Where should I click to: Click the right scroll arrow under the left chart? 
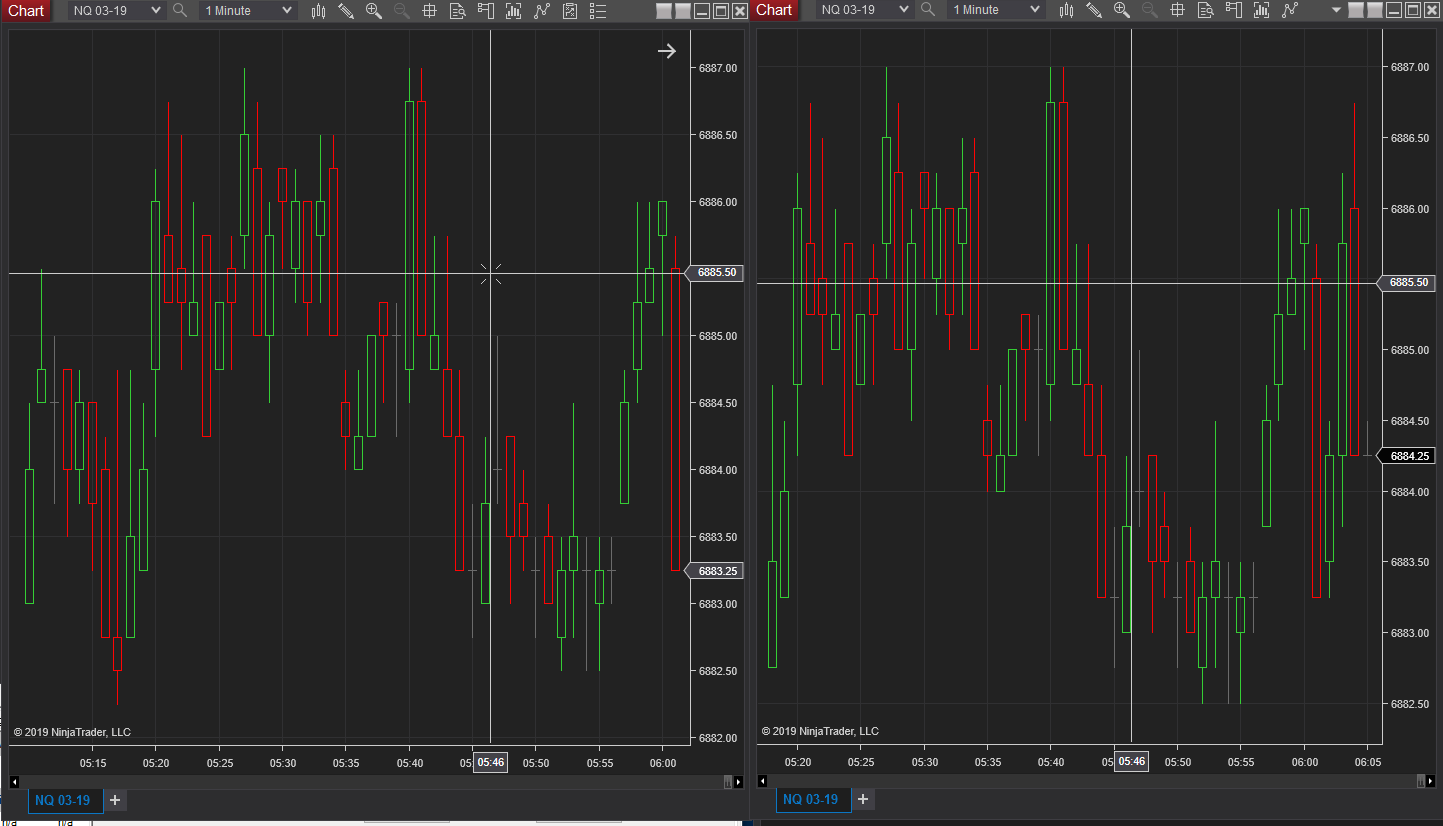(x=739, y=781)
